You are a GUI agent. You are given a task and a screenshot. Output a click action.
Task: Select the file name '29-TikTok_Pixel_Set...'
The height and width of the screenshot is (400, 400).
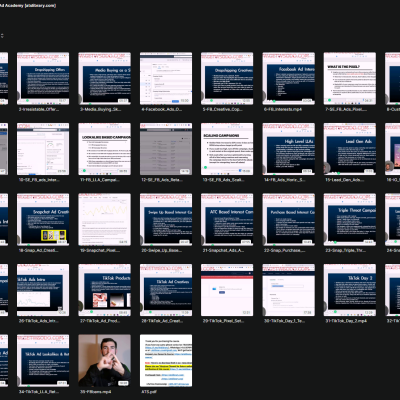tap(223, 321)
